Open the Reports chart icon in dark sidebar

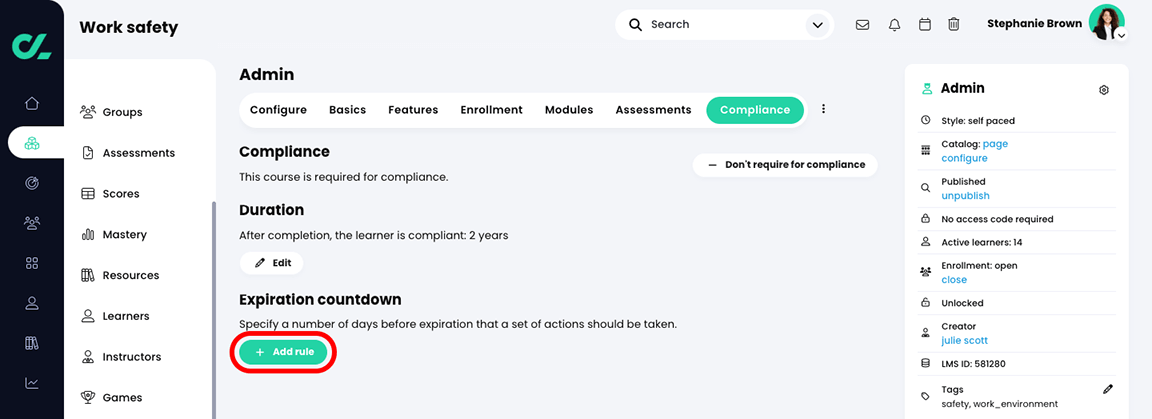32,382
